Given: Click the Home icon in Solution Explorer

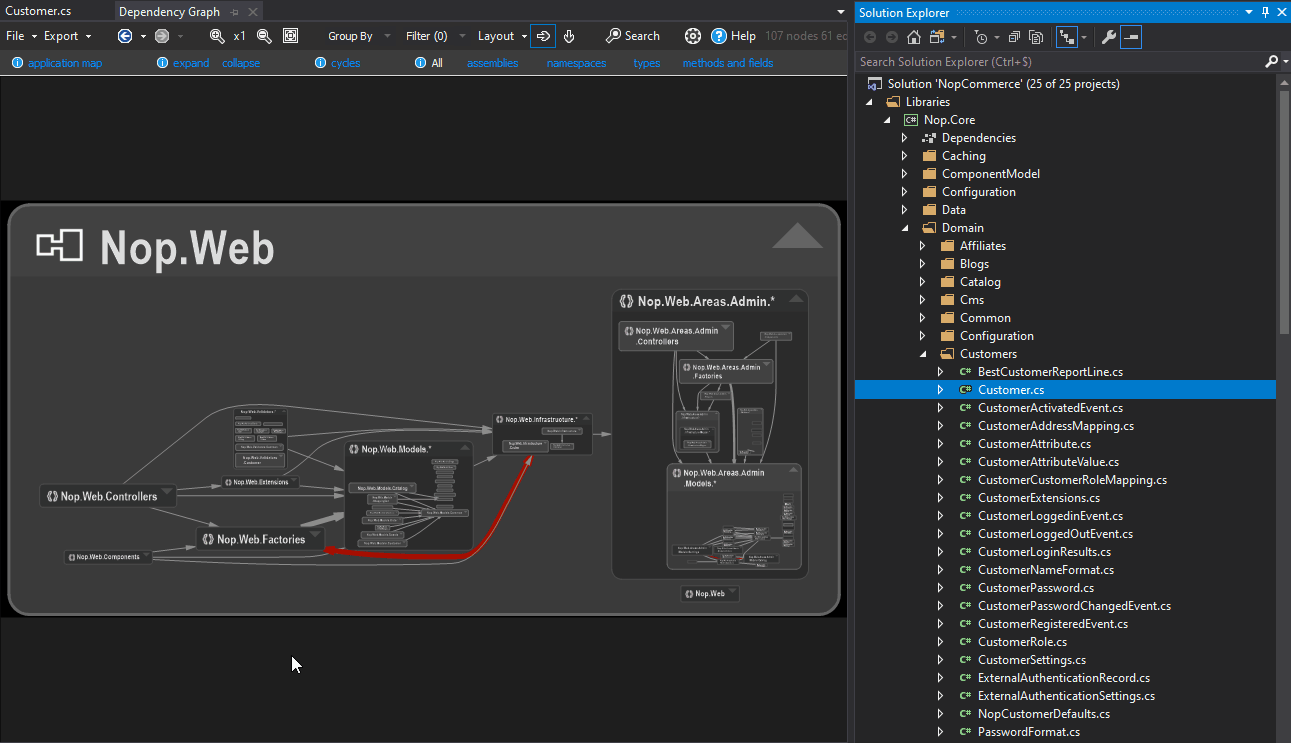Looking at the screenshot, I should click(x=914, y=37).
